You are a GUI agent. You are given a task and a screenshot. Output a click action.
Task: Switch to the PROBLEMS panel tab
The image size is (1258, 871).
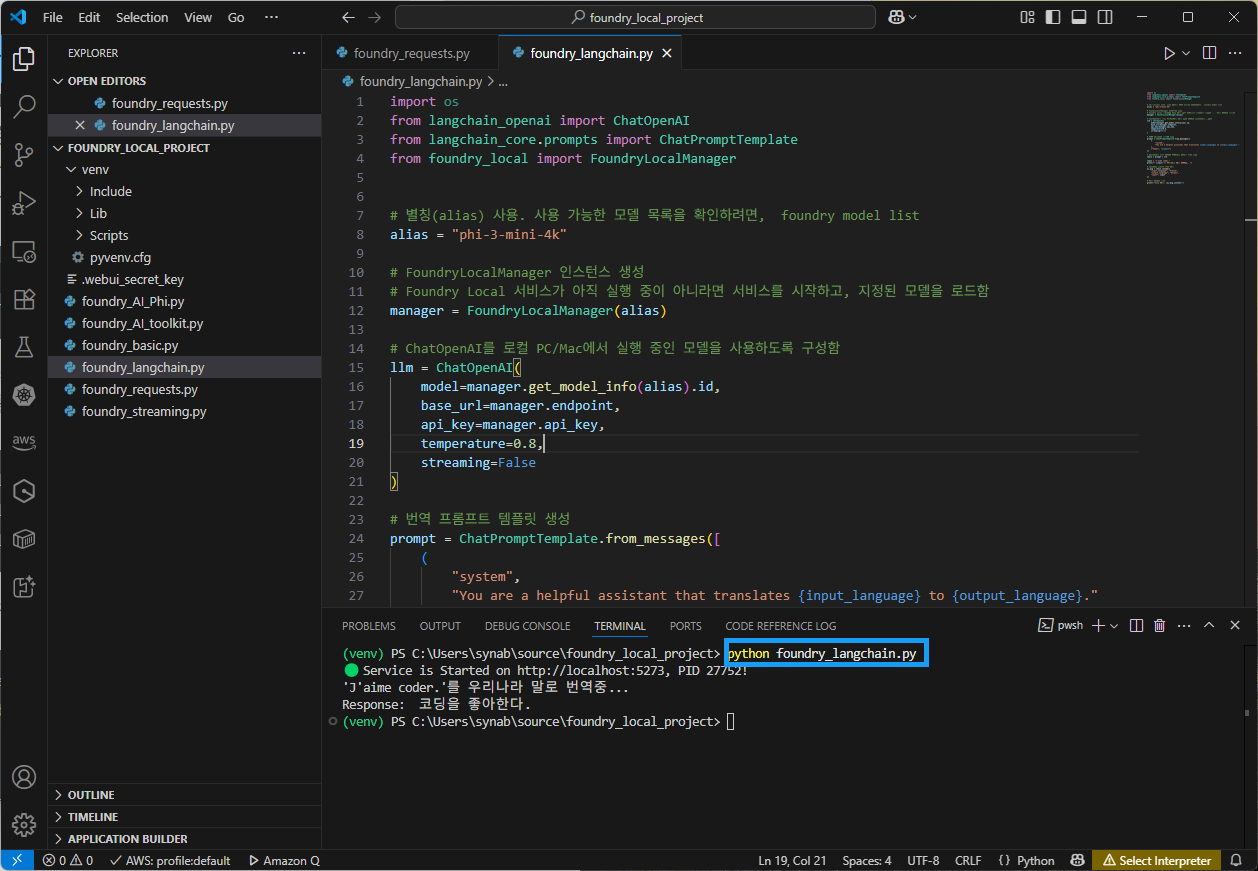(369, 626)
